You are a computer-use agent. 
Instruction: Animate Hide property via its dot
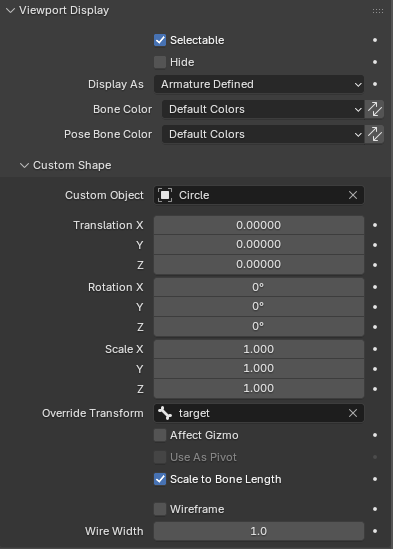[x=375, y=62]
